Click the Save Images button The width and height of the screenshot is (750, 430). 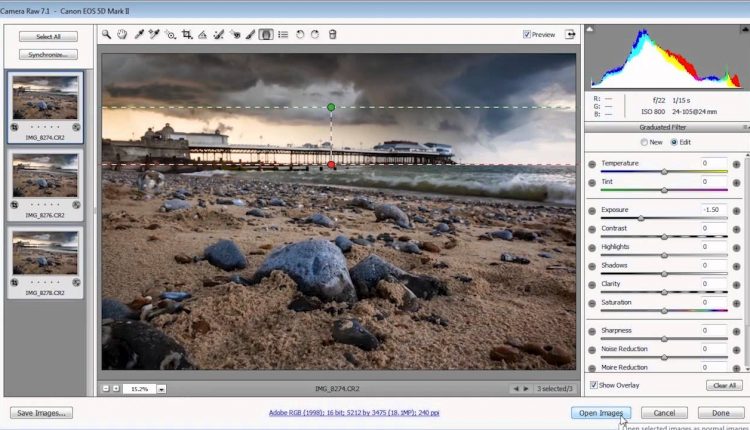coord(42,412)
